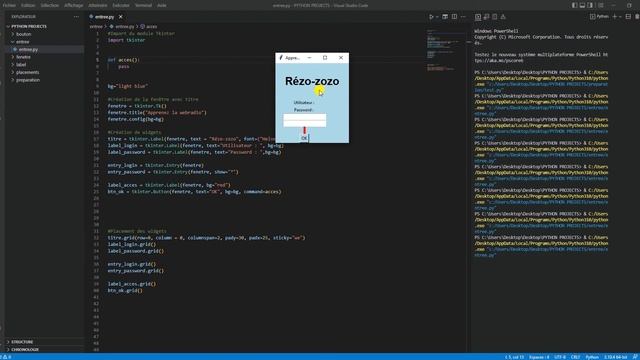Expand the preparation folder
This screenshot has height=360, width=640.
click(44, 80)
